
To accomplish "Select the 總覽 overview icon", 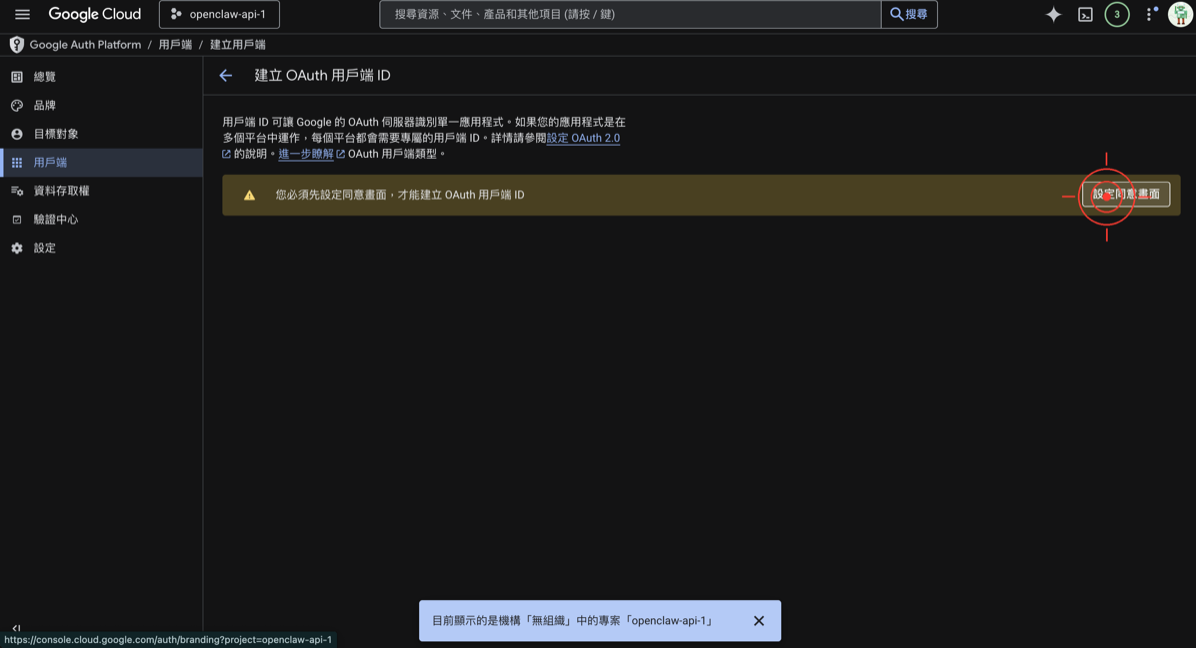I will [x=16, y=76].
